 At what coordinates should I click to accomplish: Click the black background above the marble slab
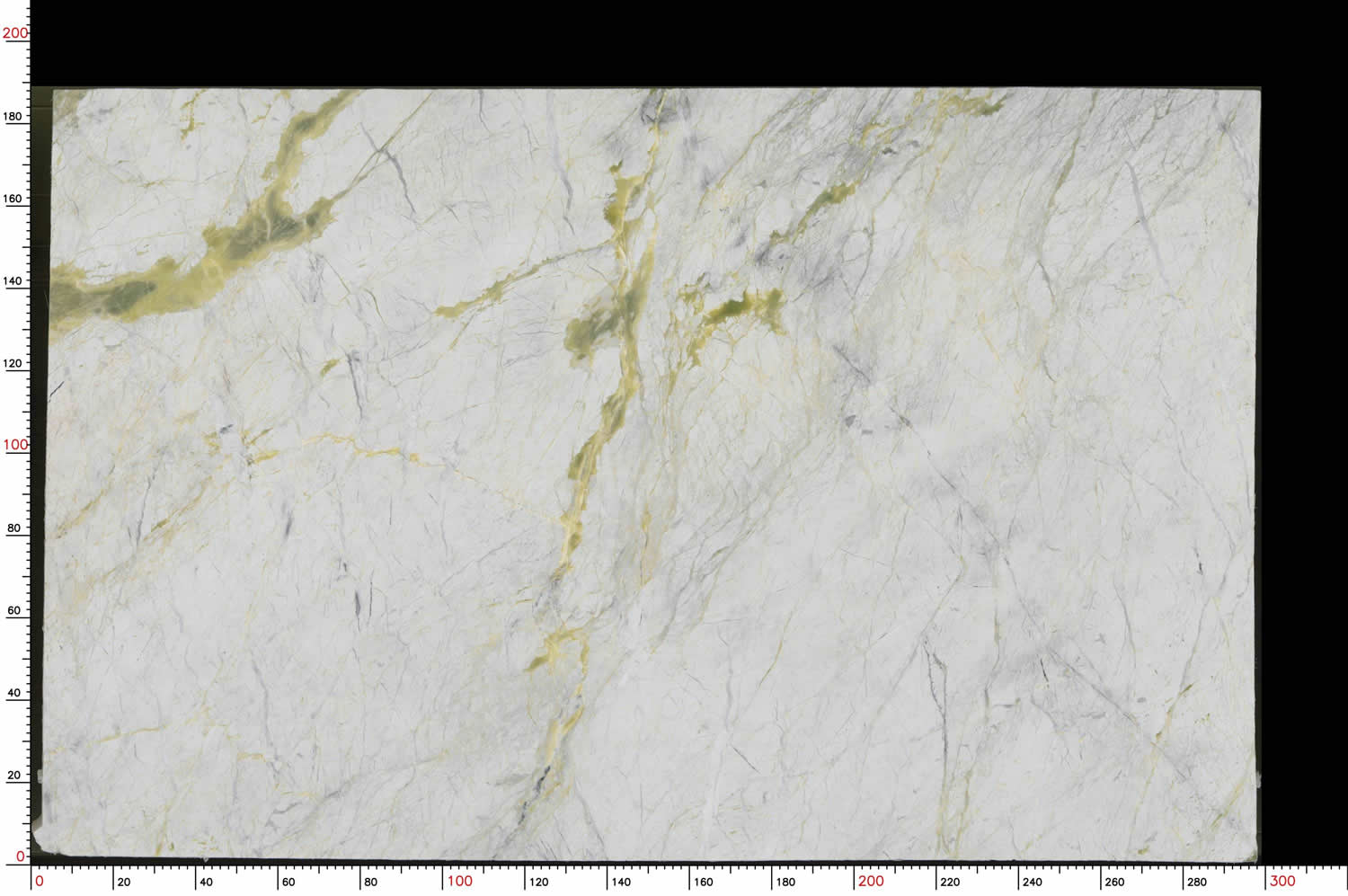[x=629, y=40]
